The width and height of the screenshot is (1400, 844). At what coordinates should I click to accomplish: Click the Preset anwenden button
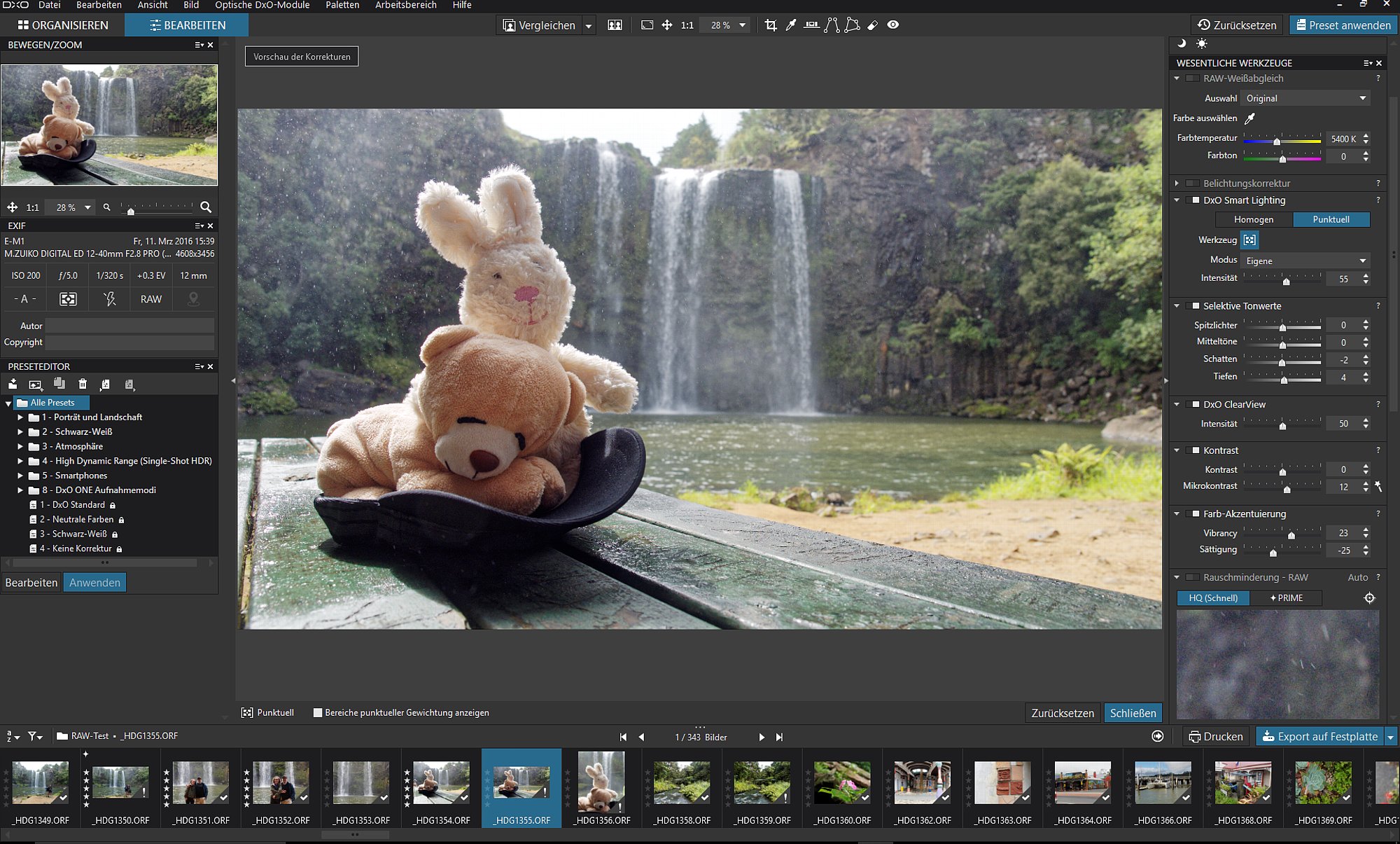point(1343,25)
